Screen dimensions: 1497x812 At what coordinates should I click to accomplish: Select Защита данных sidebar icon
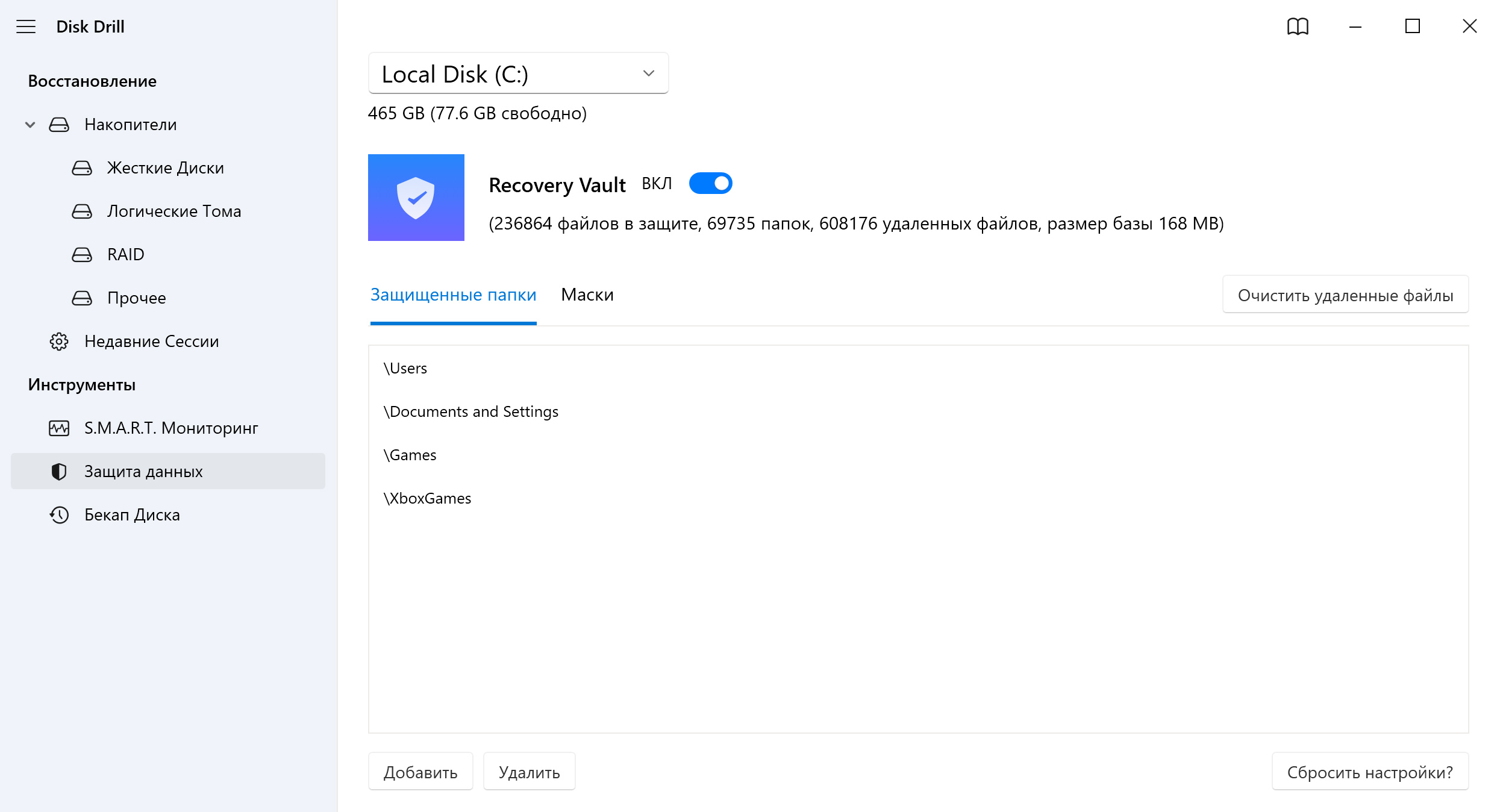click(58, 471)
